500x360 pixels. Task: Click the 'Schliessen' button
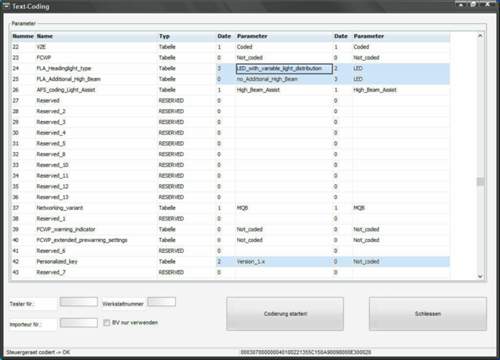point(428,314)
